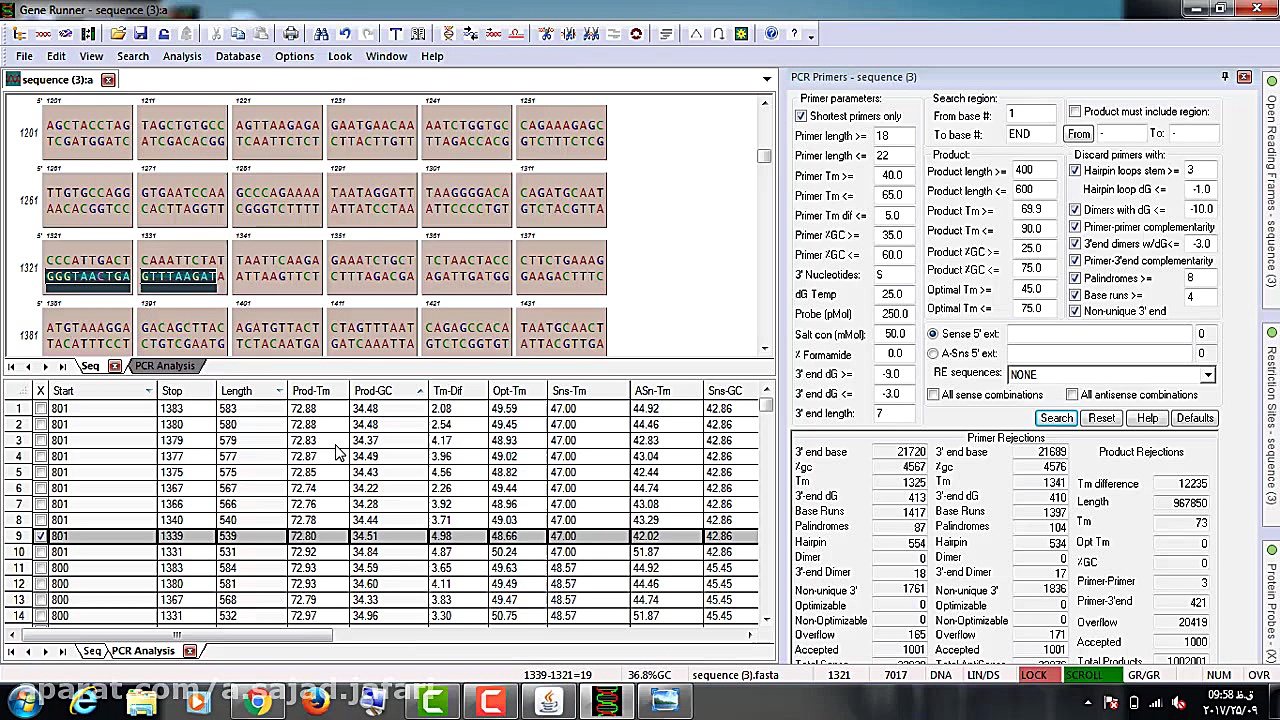Toggle Palindromes checkbox
The width and height of the screenshot is (1280, 720).
(1075, 278)
